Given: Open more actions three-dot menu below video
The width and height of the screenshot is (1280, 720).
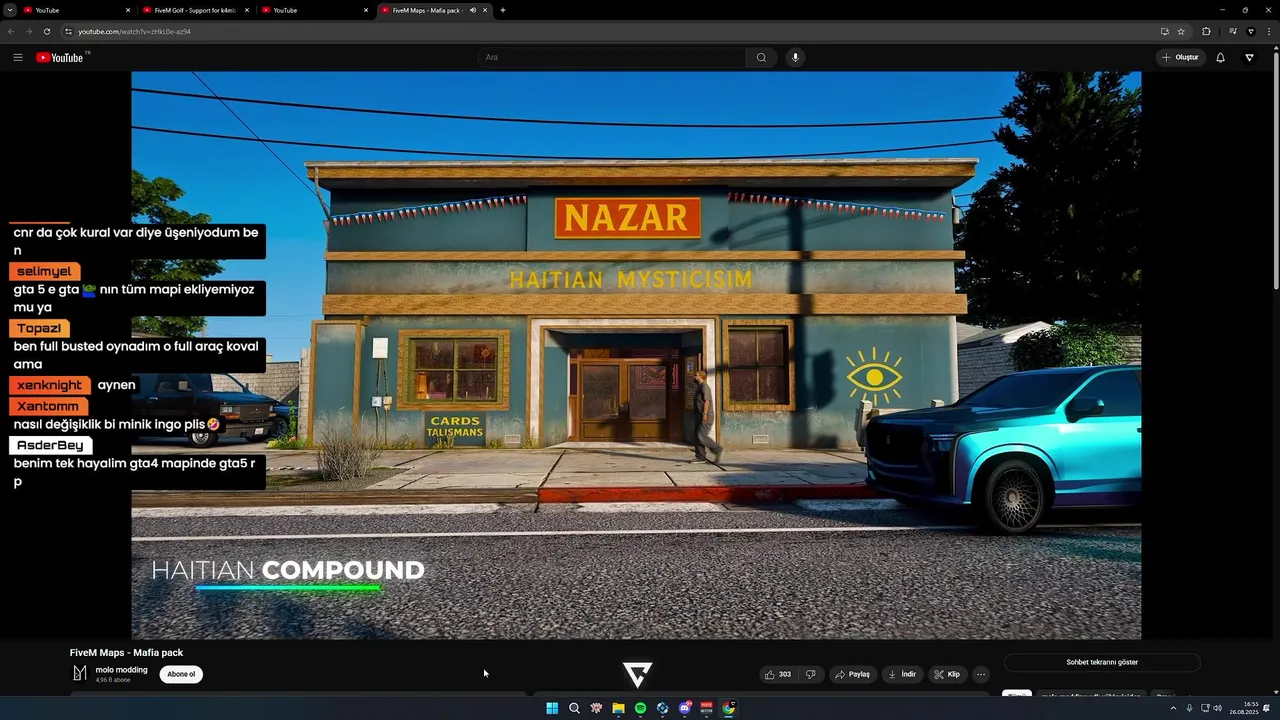Looking at the screenshot, I should point(981,674).
